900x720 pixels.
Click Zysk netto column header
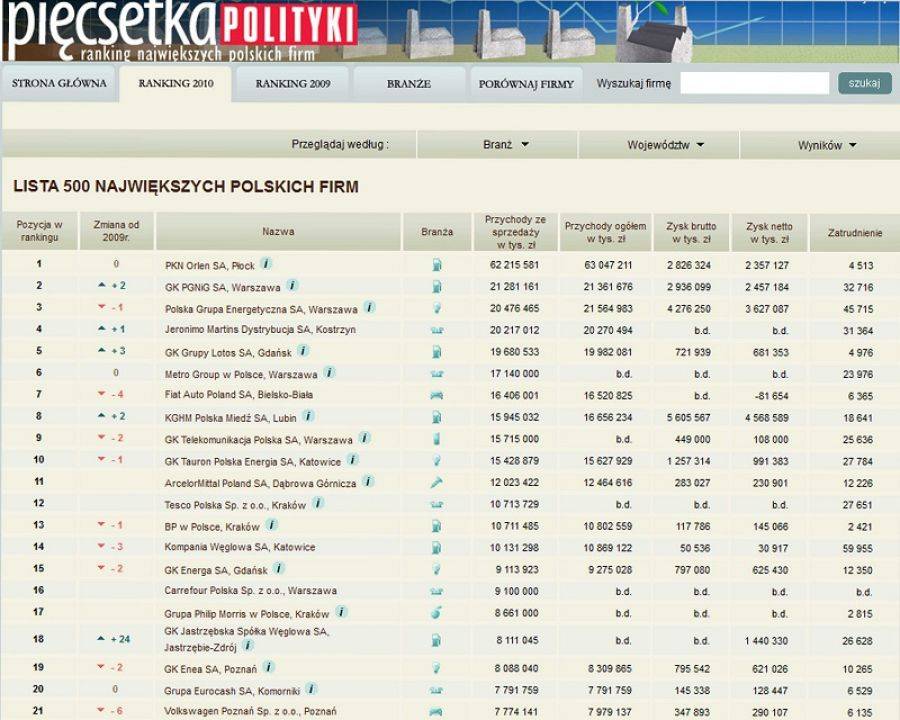pyautogui.click(x=769, y=232)
